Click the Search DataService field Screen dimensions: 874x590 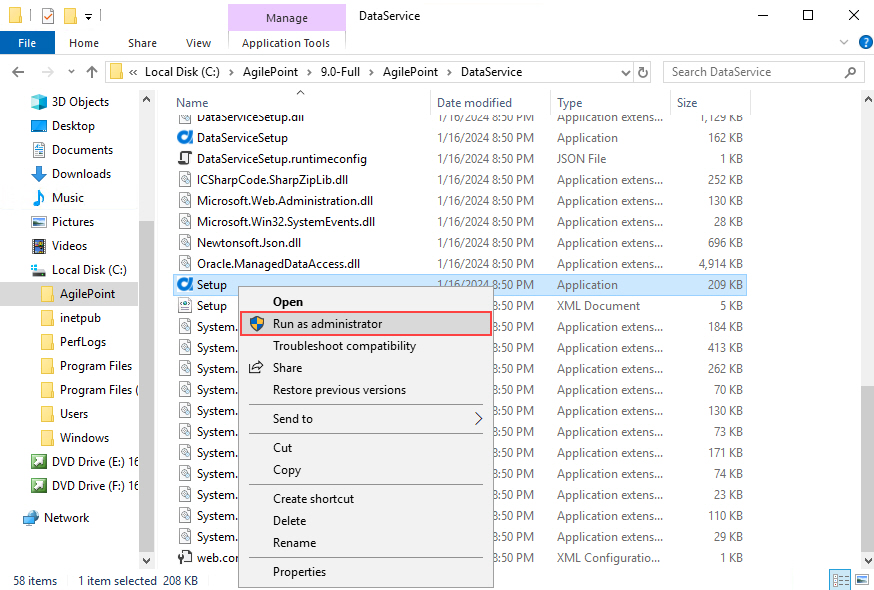click(x=765, y=72)
